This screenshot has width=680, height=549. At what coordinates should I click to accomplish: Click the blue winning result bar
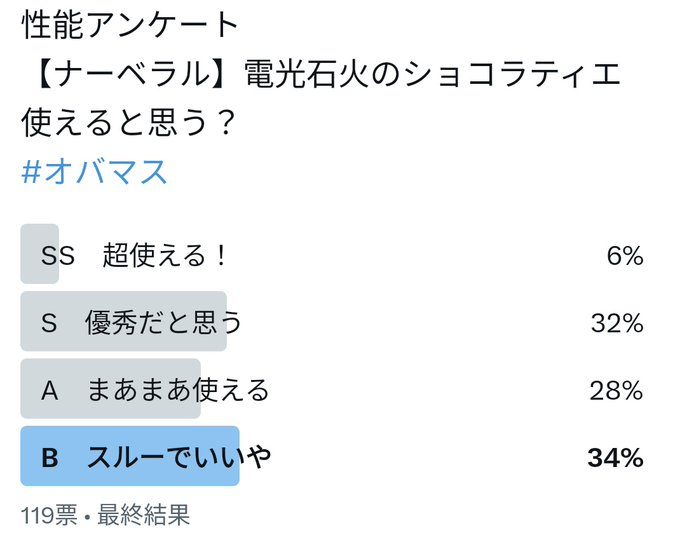pyautogui.click(x=130, y=456)
